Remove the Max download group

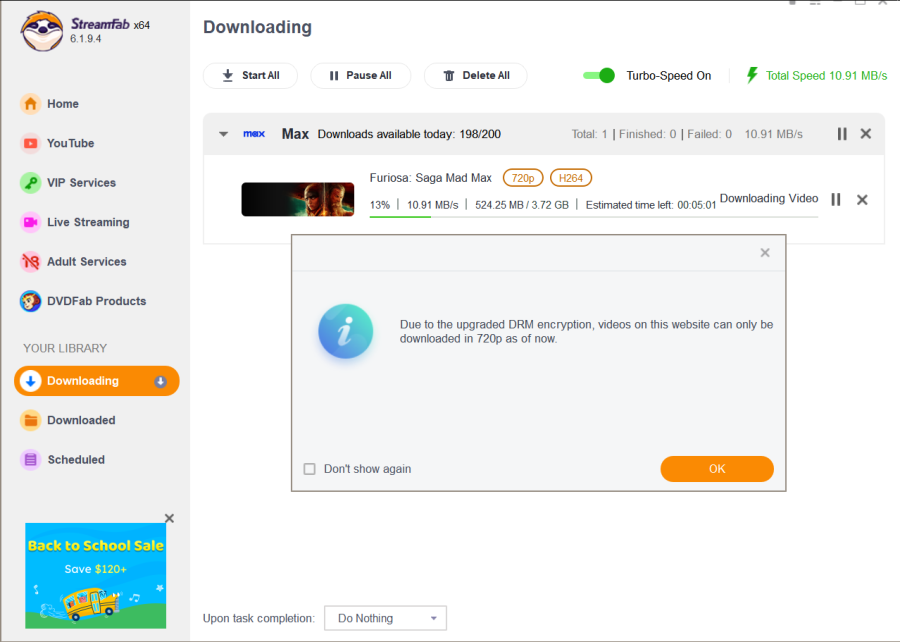866,134
